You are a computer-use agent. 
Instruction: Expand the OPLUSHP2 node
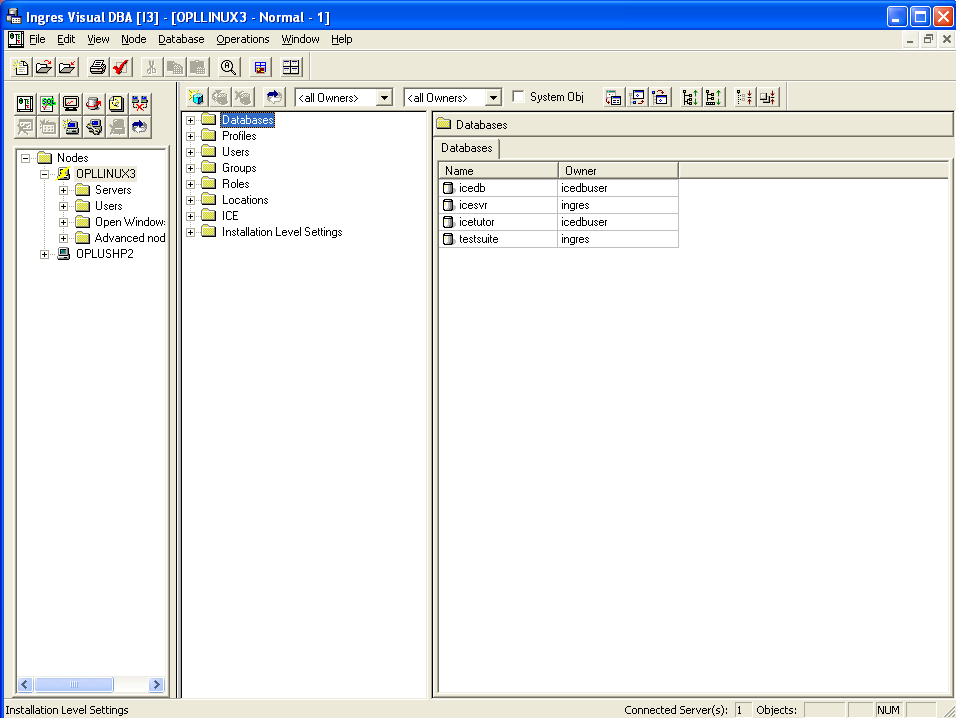pos(45,254)
